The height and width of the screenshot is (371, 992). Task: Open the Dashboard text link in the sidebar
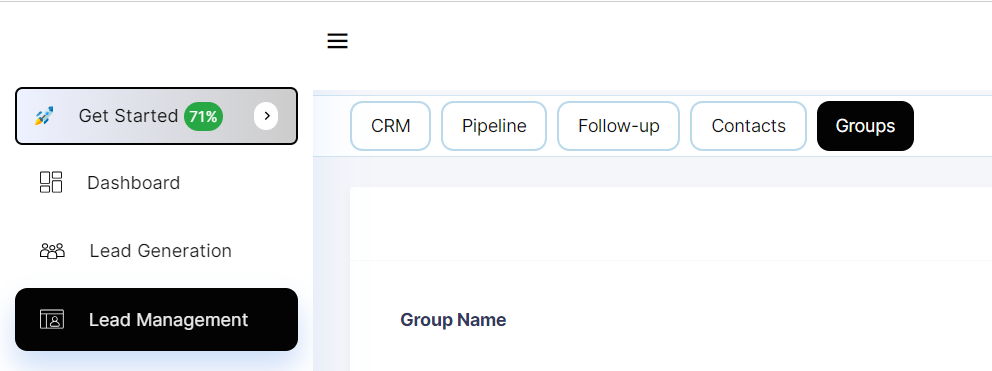tap(133, 183)
